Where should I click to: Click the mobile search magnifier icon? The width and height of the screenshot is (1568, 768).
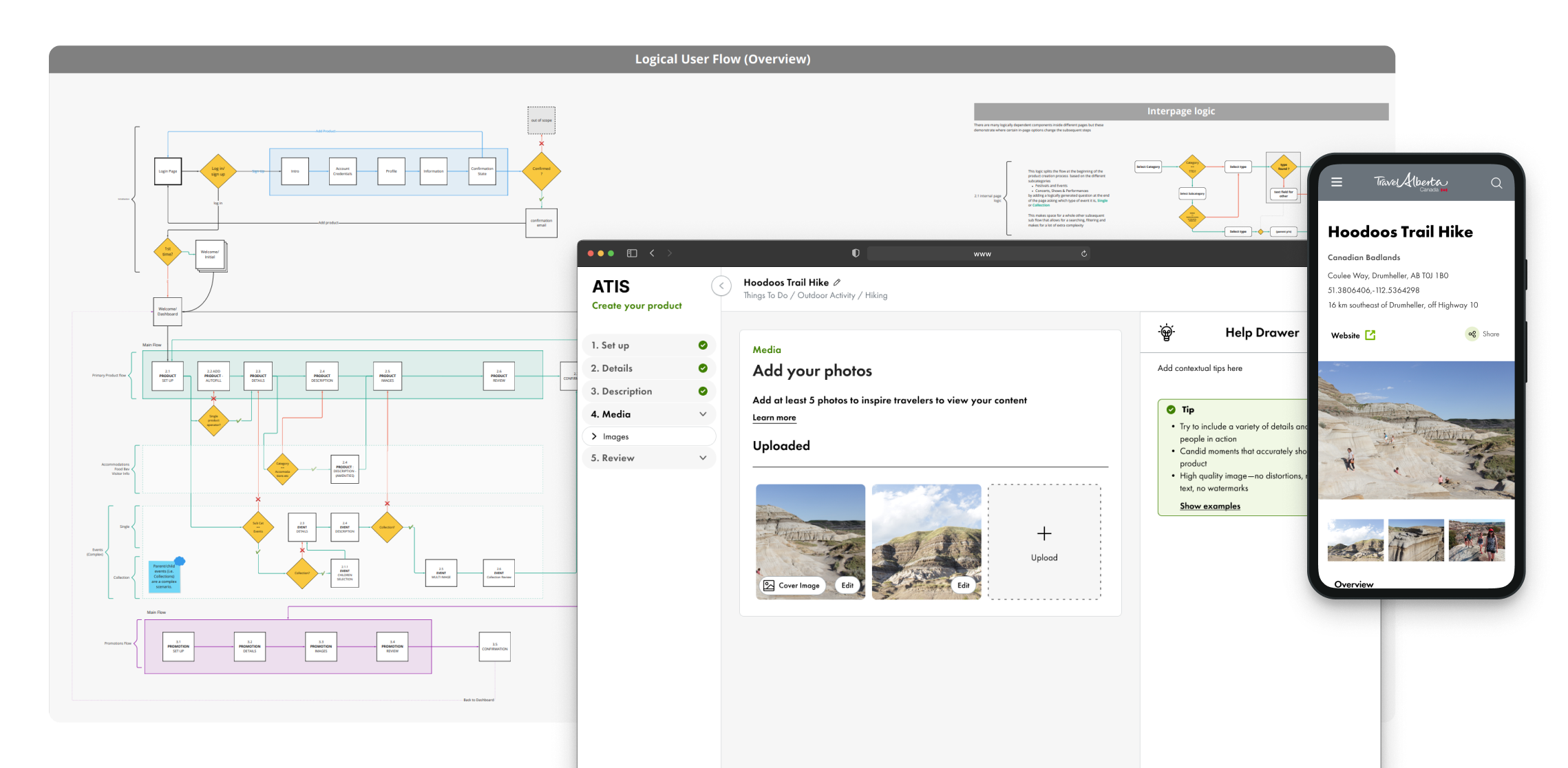pos(1496,183)
